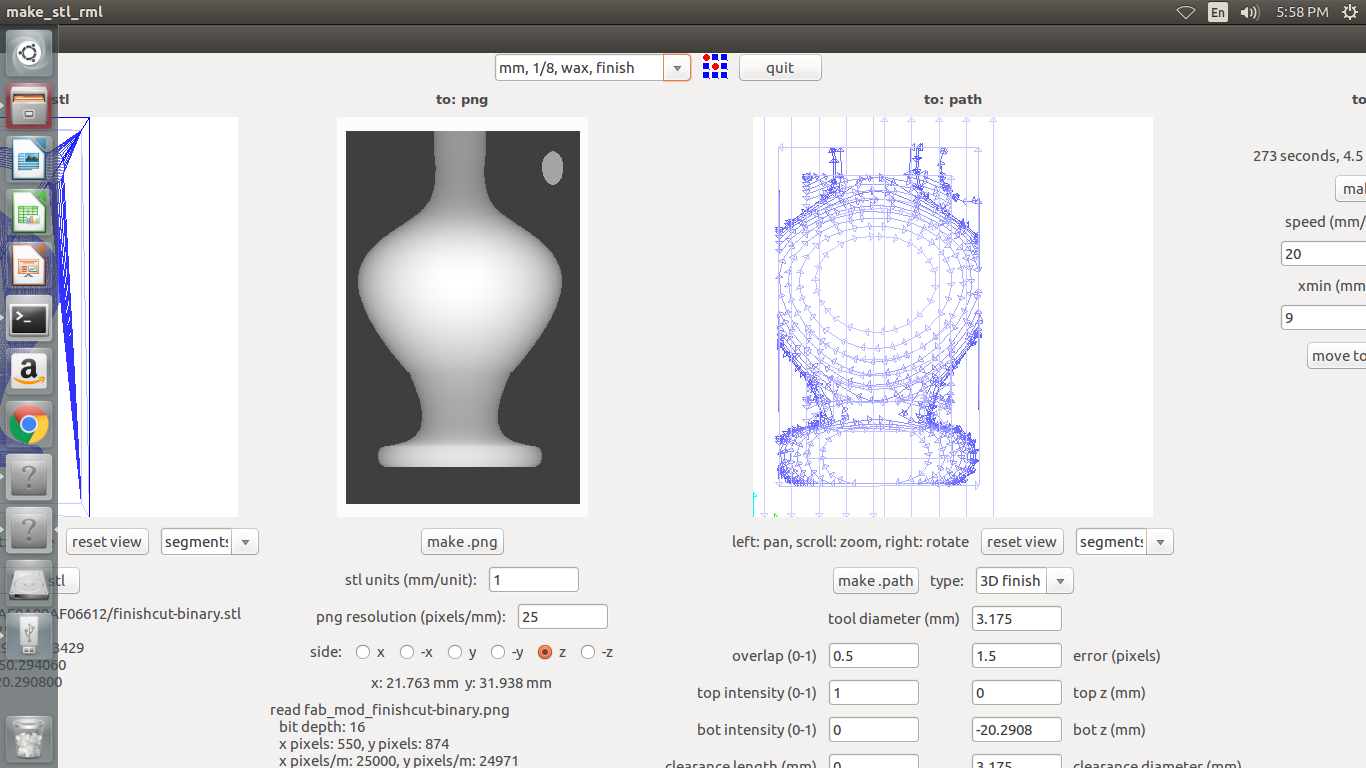Open the 5:58 PM clock menu
The image size is (1366, 768).
point(1302,12)
